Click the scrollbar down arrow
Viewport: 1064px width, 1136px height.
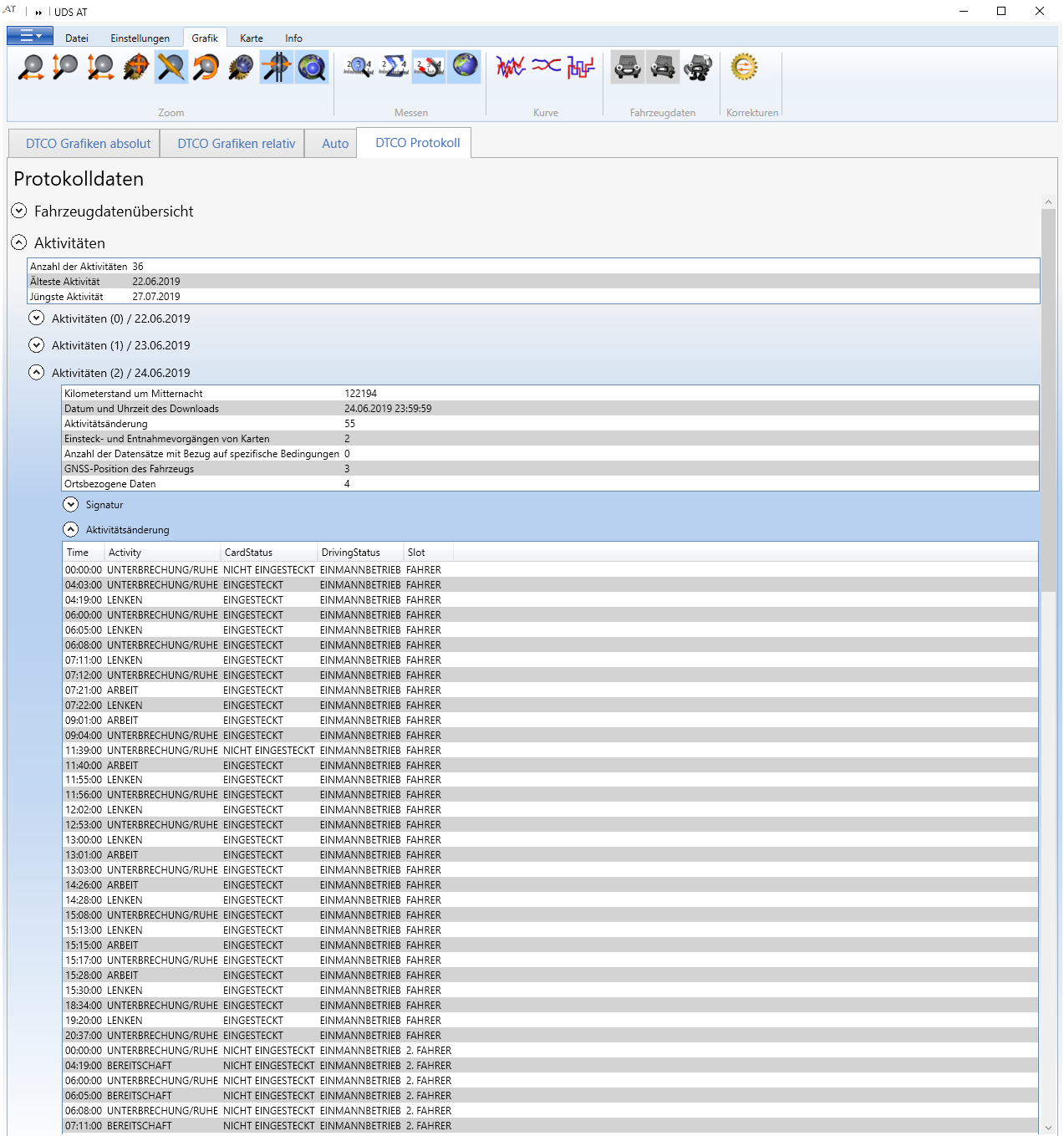tap(1049, 1128)
